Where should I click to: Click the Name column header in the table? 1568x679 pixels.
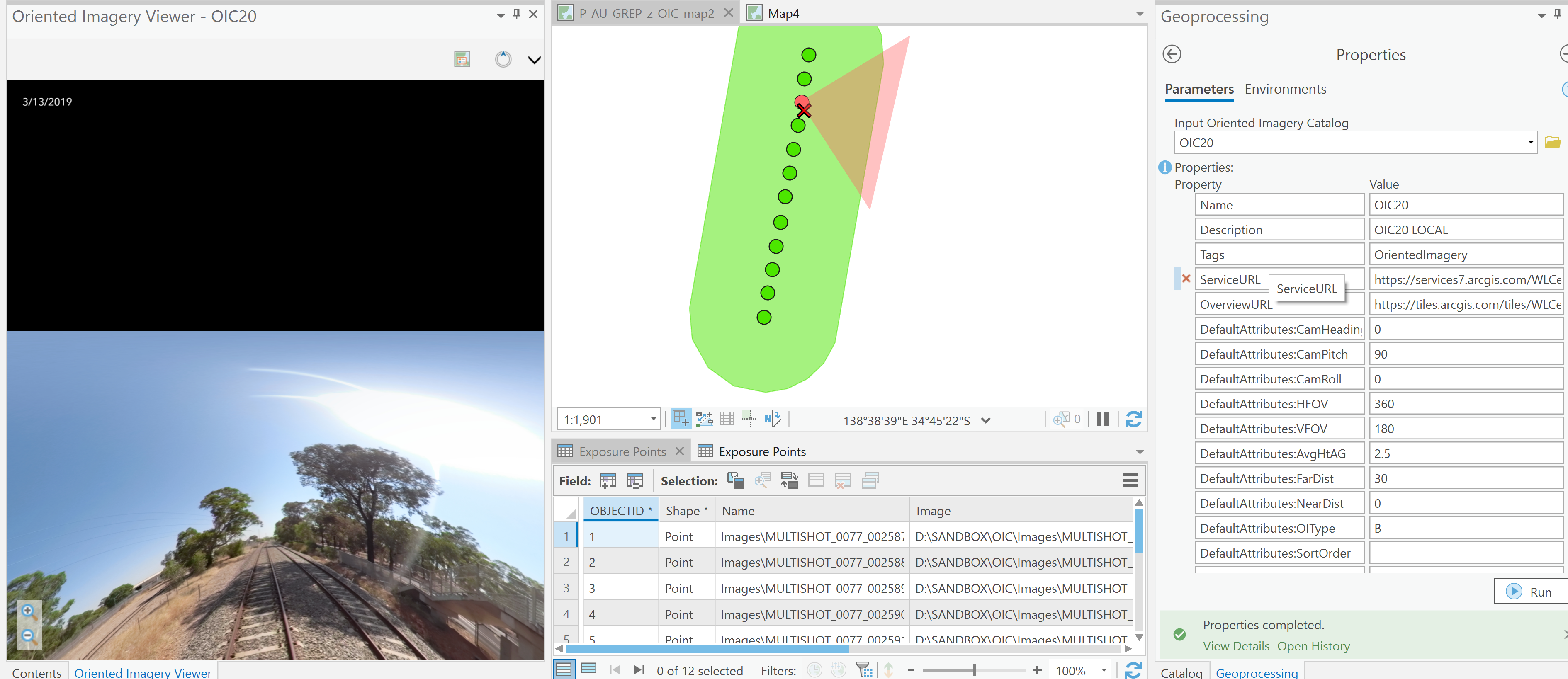(812, 511)
